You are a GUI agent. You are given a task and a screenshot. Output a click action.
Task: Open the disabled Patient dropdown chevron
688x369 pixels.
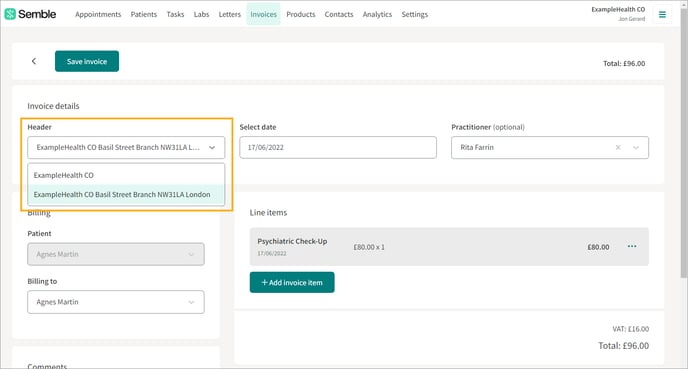tap(191, 254)
